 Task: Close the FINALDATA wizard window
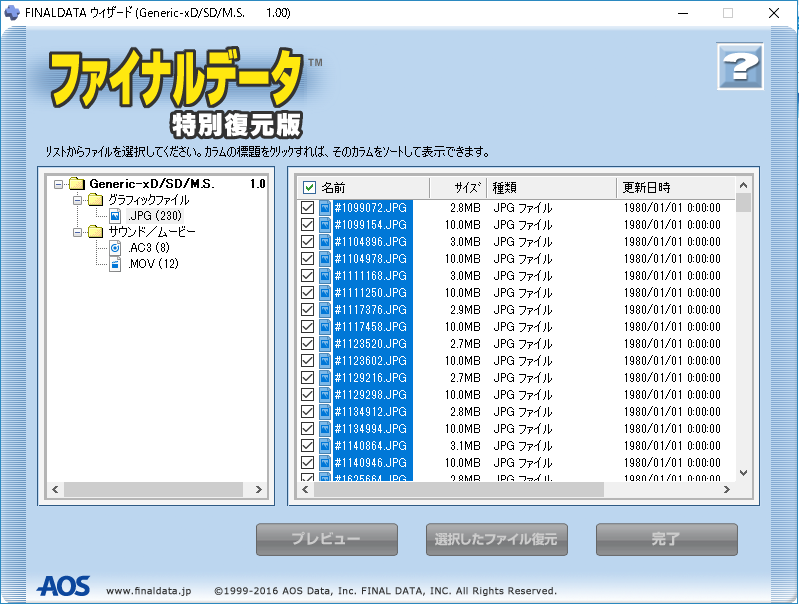pos(774,13)
